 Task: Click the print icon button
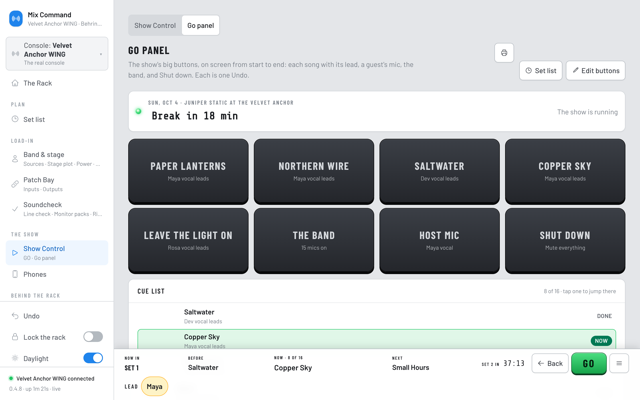pos(504,53)
